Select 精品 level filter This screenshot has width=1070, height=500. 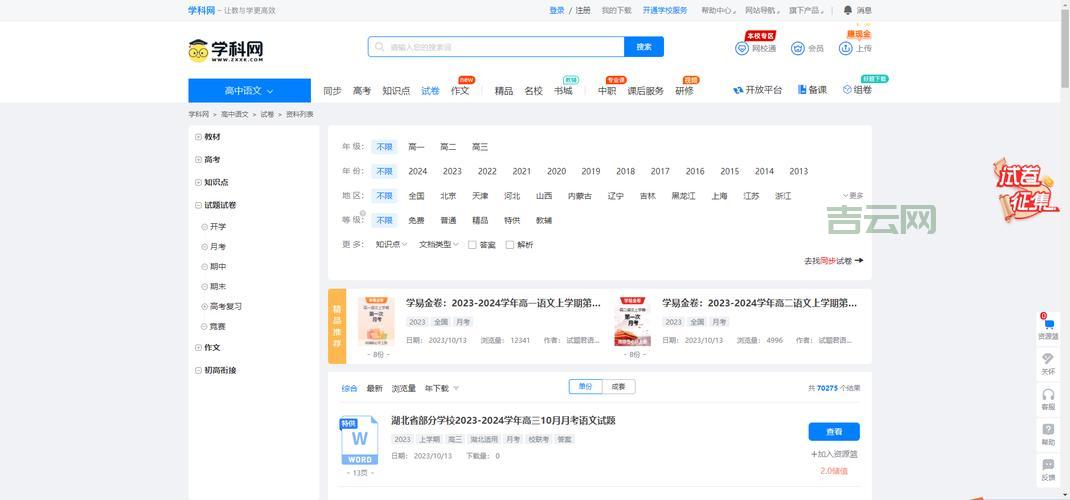point(480,220)
